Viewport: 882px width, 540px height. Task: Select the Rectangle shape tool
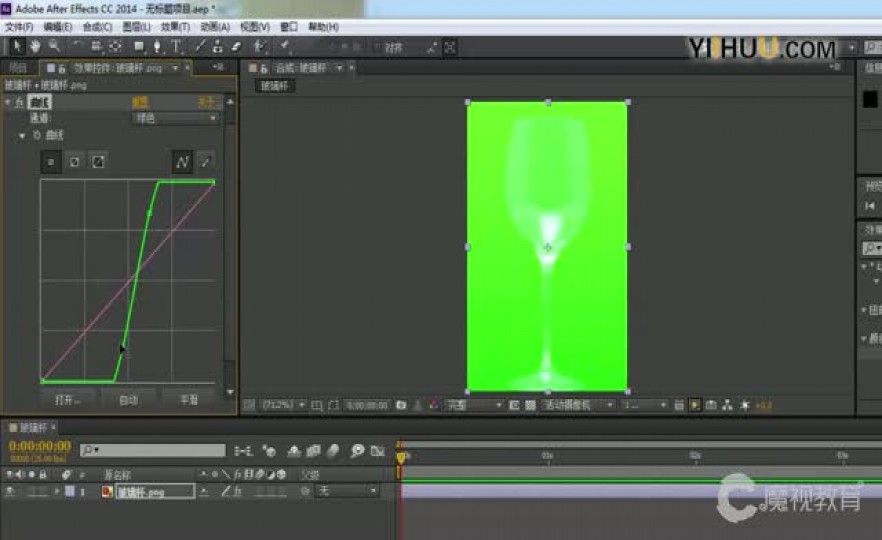(139, 46)
